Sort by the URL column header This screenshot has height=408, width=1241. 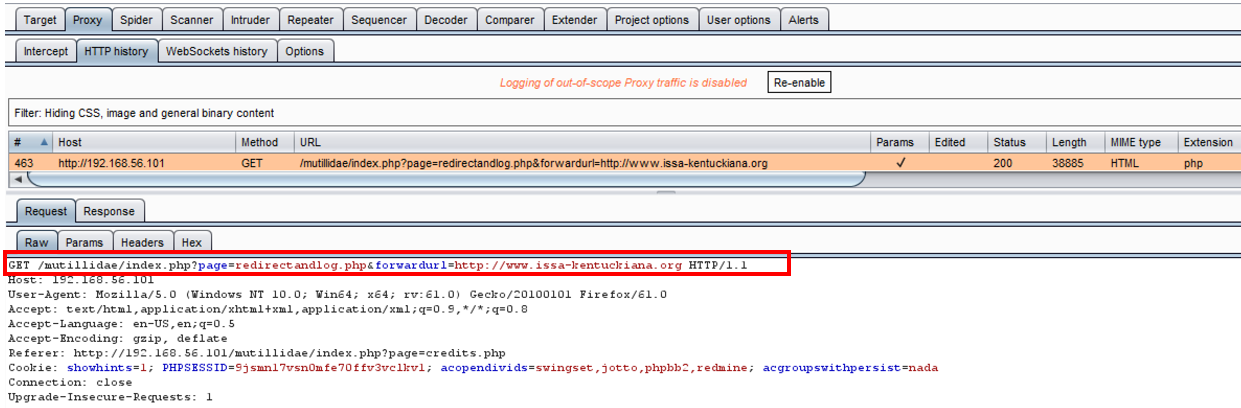point(580,142)
